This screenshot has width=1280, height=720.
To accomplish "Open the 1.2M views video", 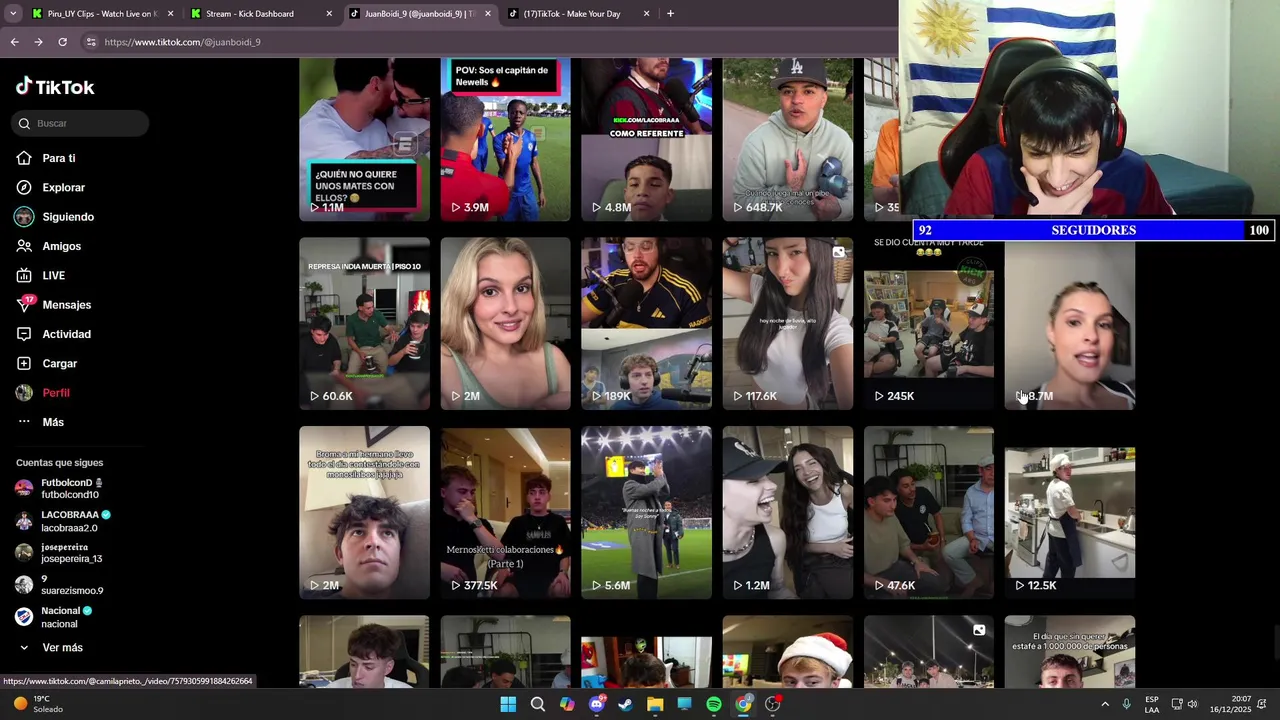I will [788, 513].
